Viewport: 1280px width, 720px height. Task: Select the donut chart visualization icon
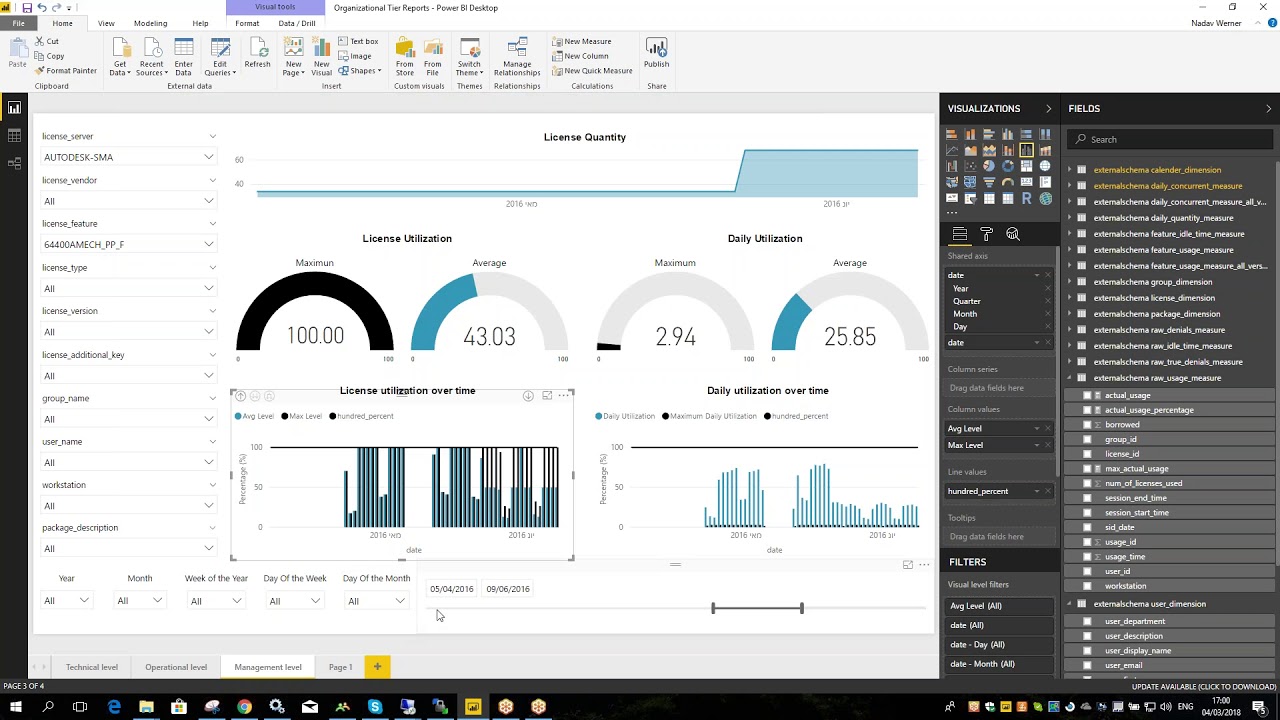coord(1008,166)
